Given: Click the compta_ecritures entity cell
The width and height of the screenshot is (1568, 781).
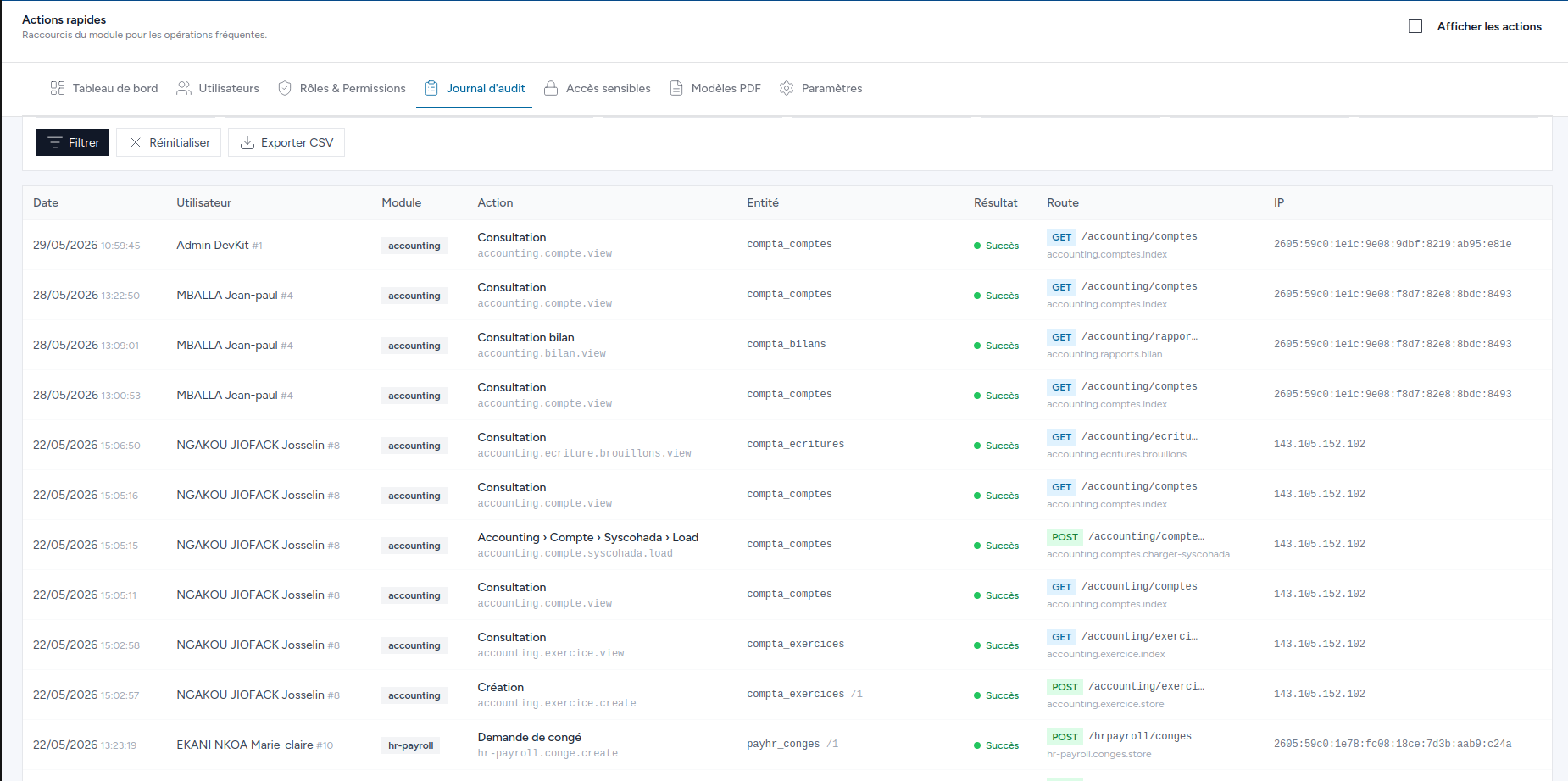Looking at the screenshot, I should click(x=795, y=444).
